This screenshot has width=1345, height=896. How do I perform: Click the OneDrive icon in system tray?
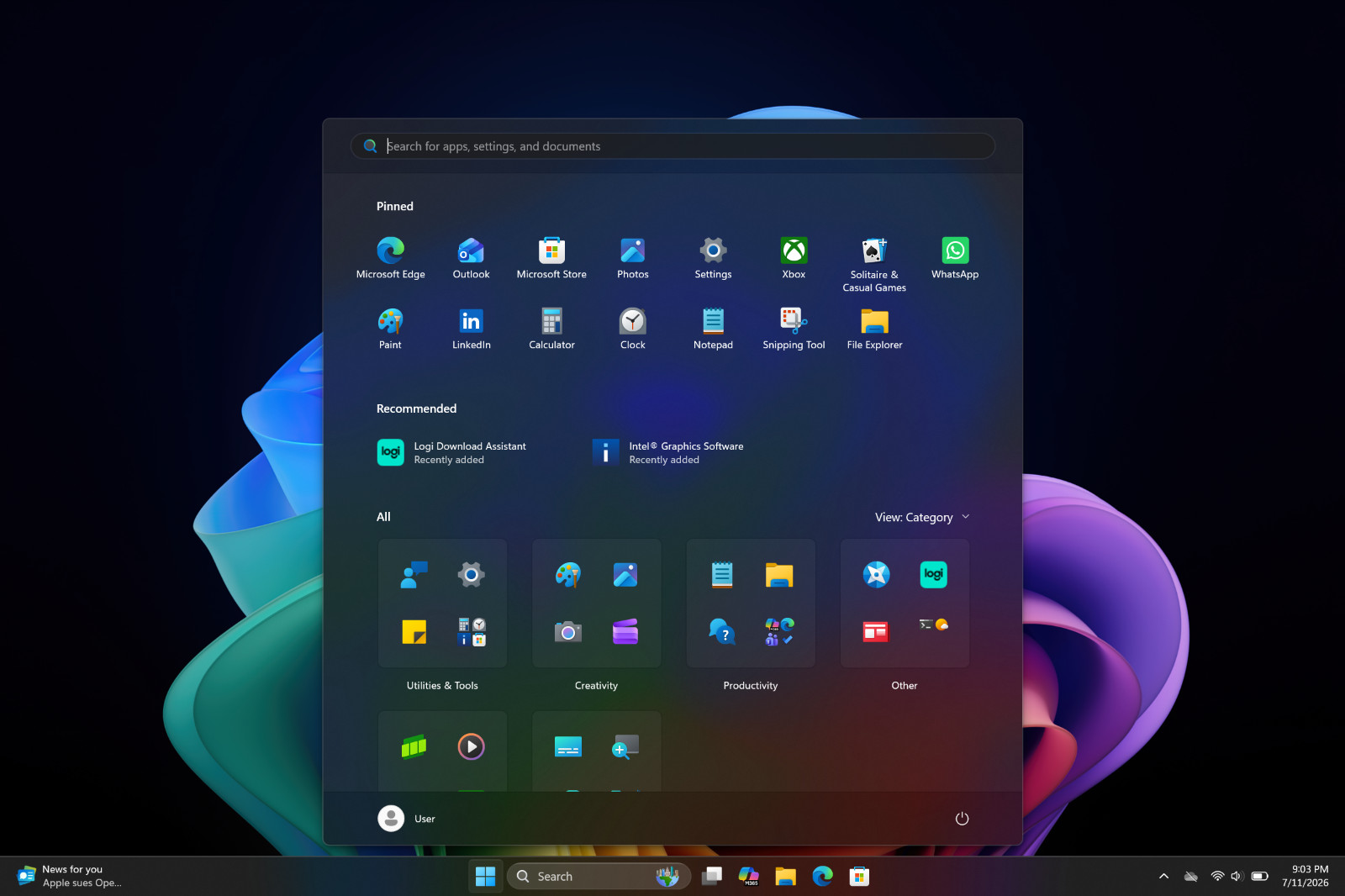coord(1190,876)
